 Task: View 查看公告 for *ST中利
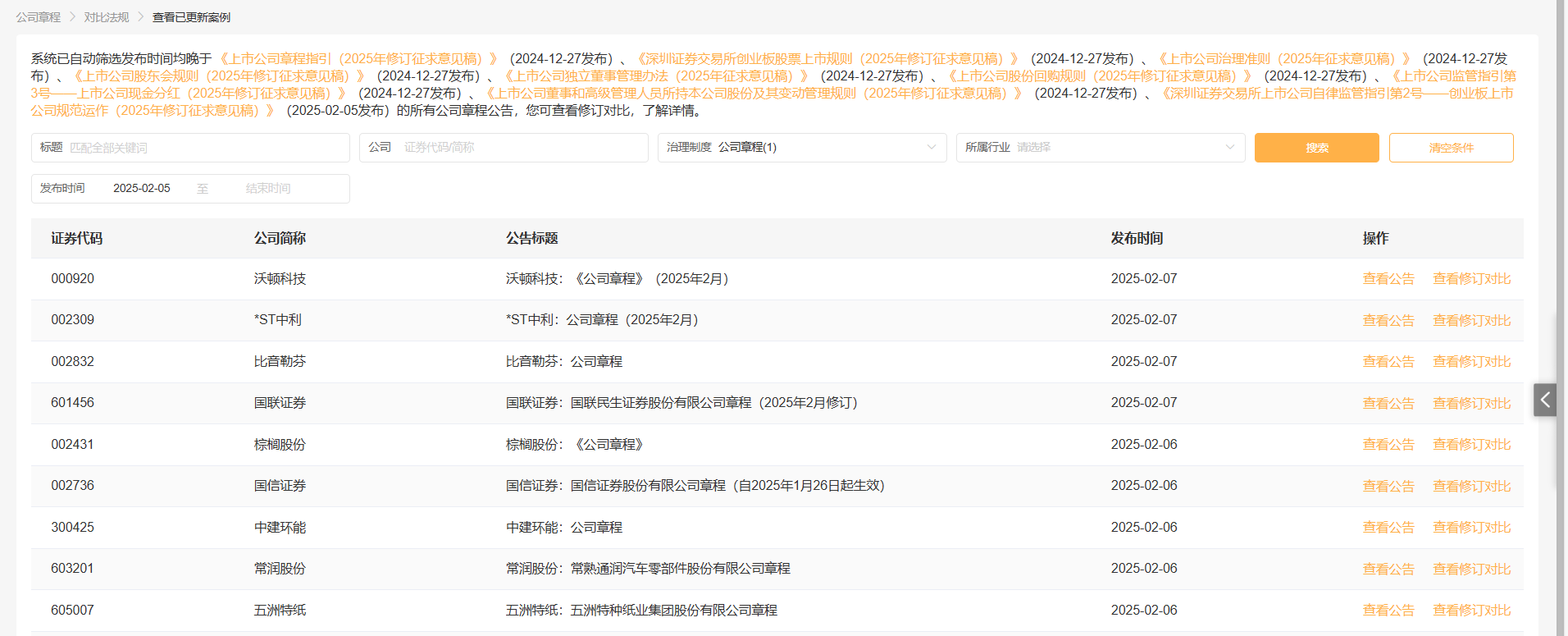pyautogui.click(x=1388, y=321)
